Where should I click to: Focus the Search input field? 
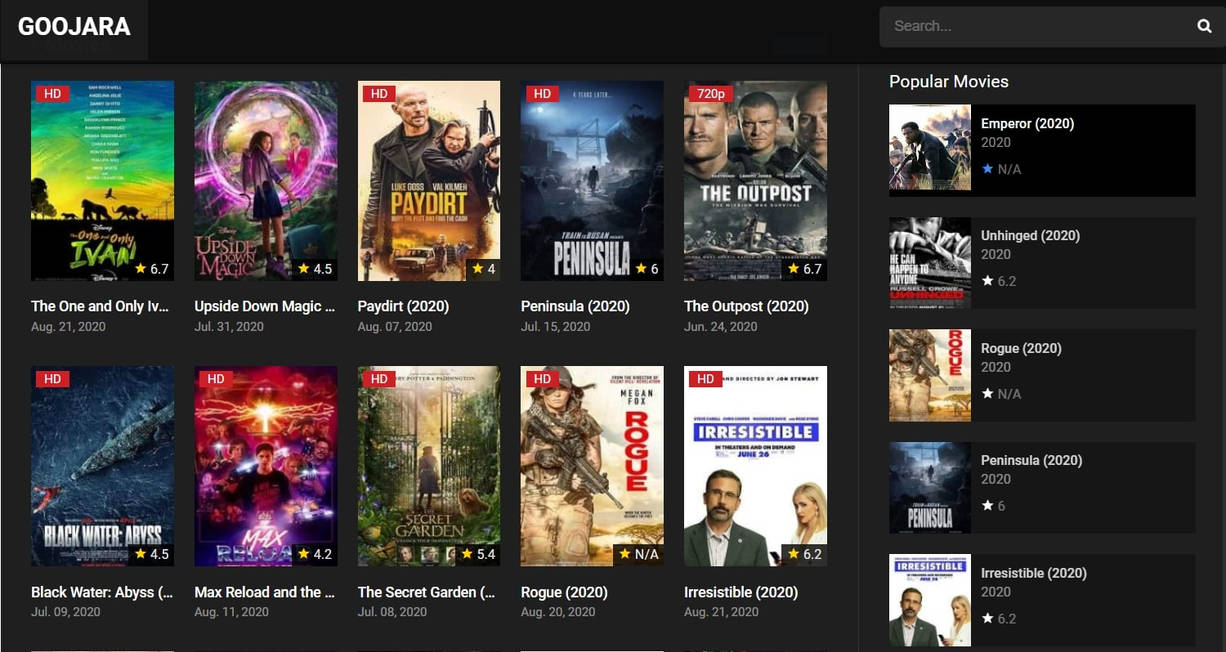tap(1040, 27)
